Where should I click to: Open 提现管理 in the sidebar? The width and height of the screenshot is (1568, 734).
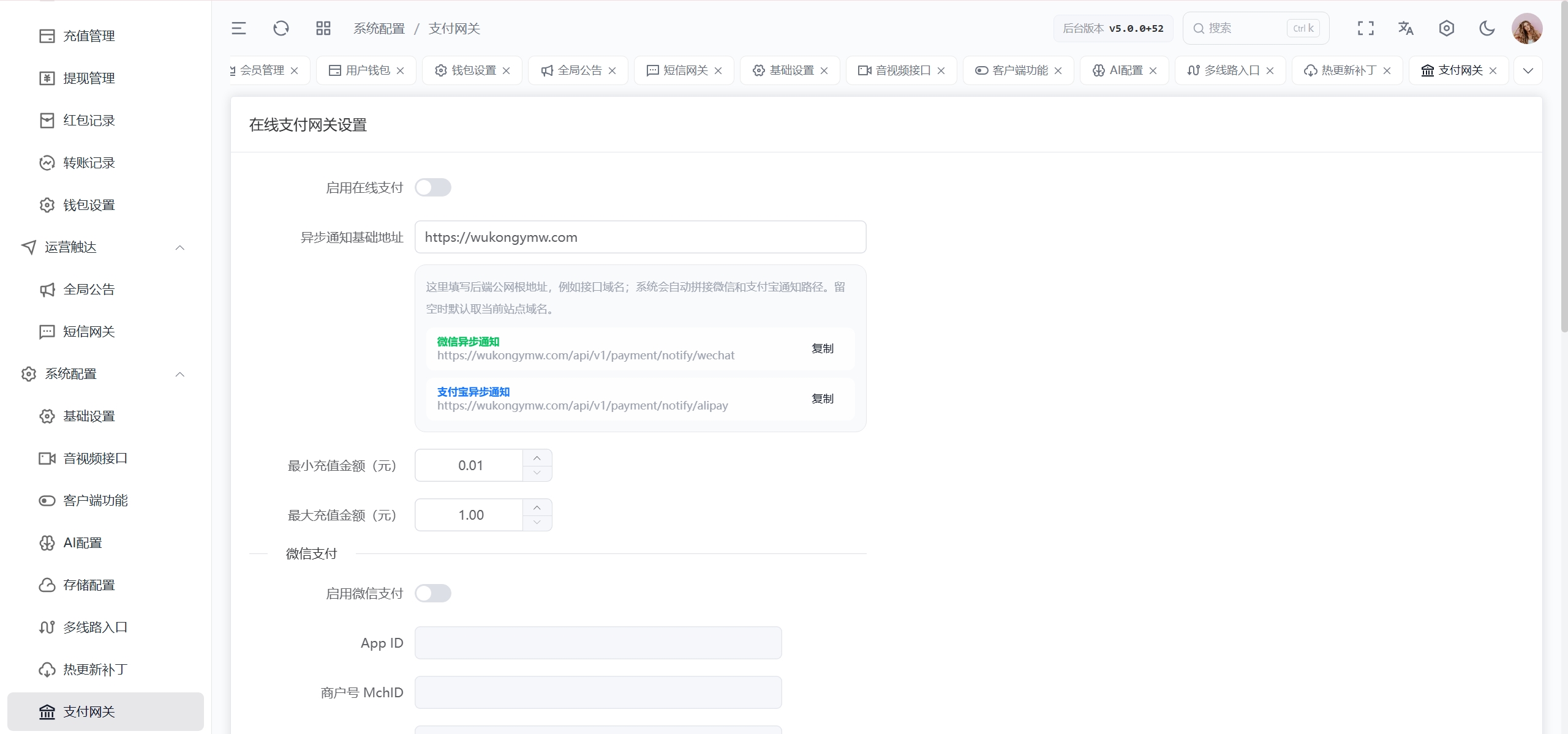[105, 78]
